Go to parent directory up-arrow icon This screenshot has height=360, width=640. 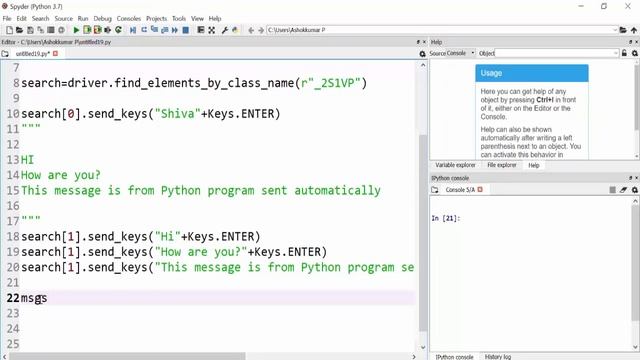(x=634, y=30)
